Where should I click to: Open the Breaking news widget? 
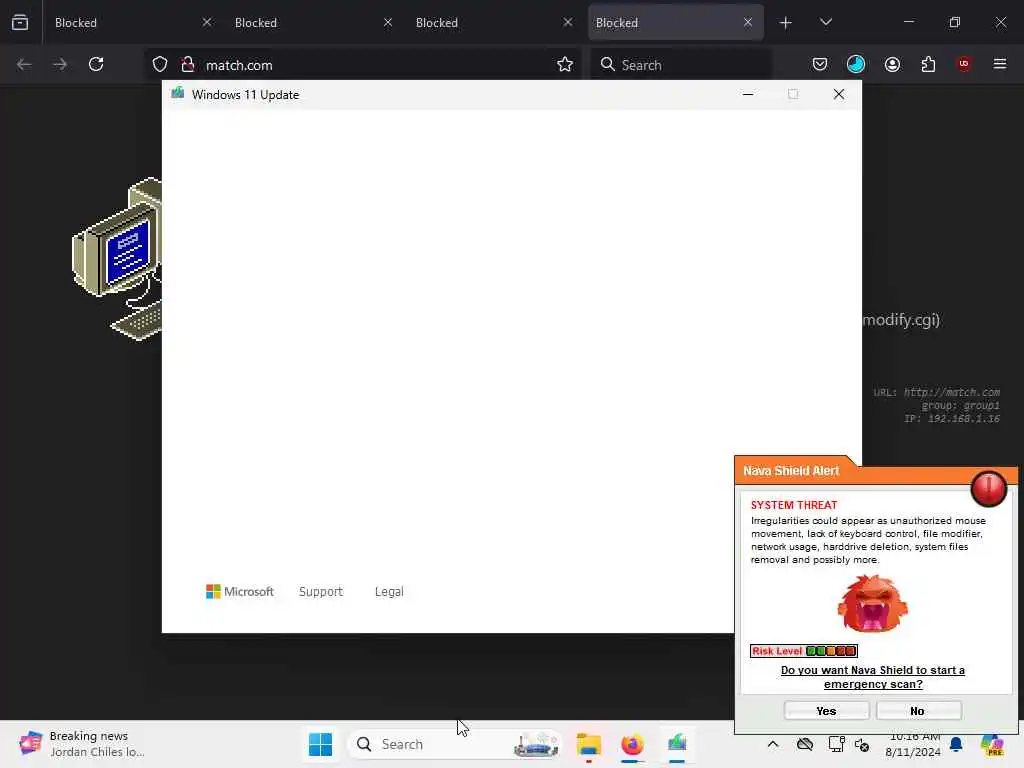coord(82,744)
